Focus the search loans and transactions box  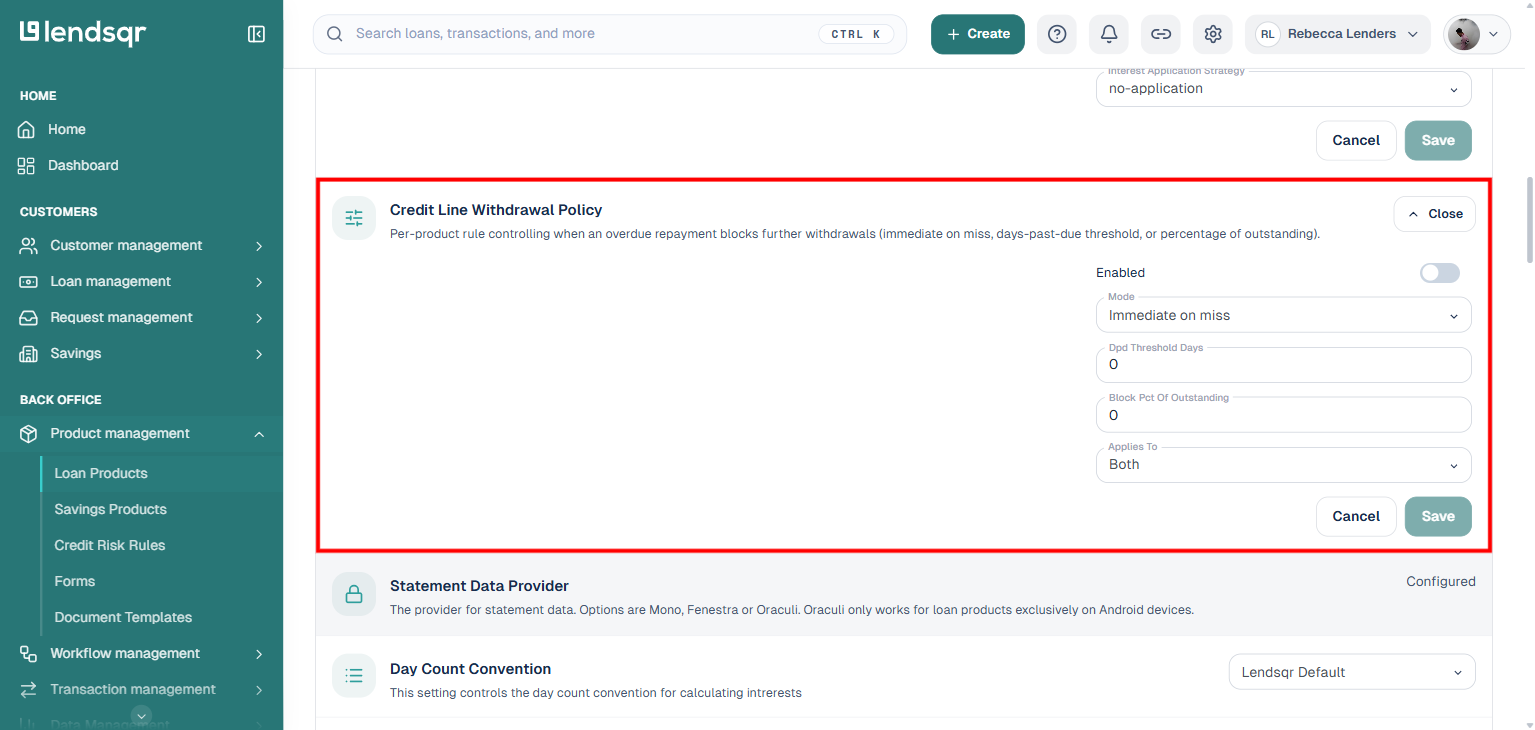click(610, 34)
